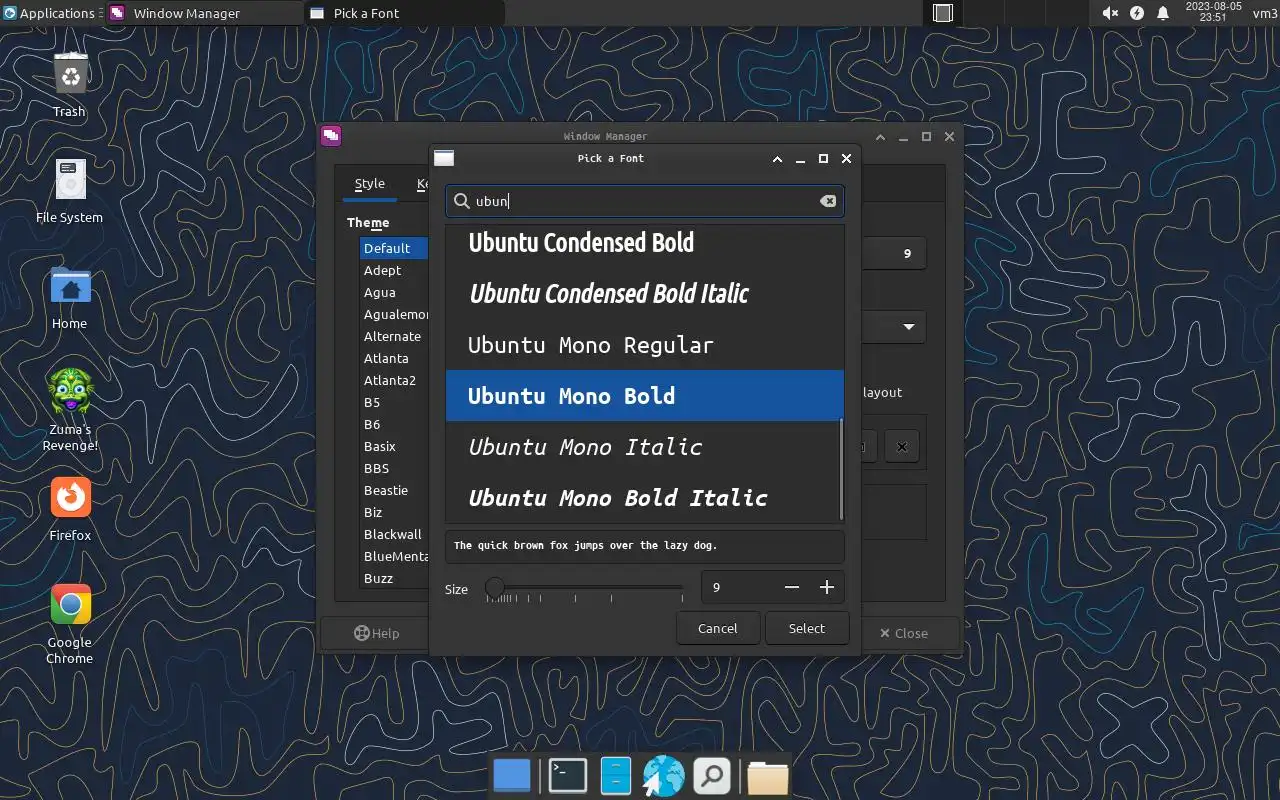
Task: Select the Default theme
Action: click(394, 248)
